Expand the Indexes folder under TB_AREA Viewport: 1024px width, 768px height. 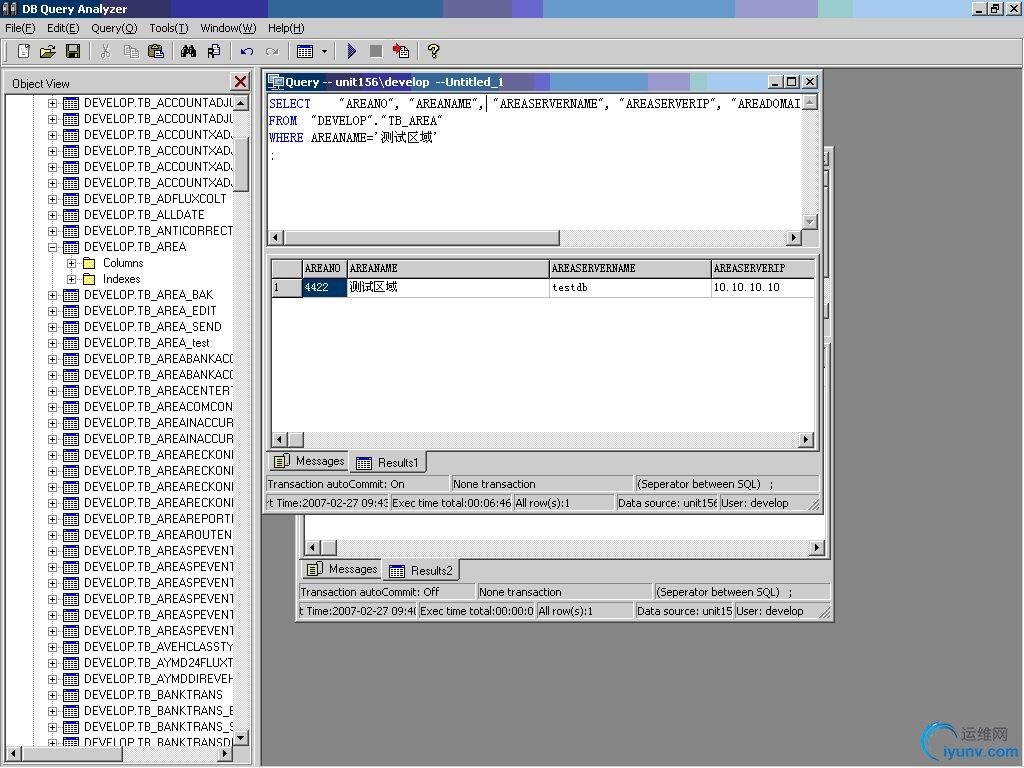(x=72, y=280)
